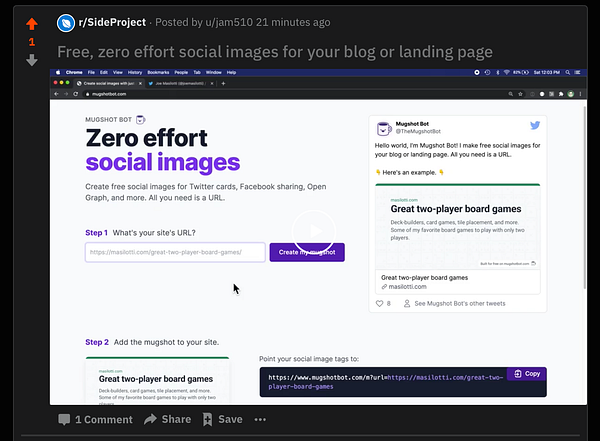Open the People menu

(181, 72)
